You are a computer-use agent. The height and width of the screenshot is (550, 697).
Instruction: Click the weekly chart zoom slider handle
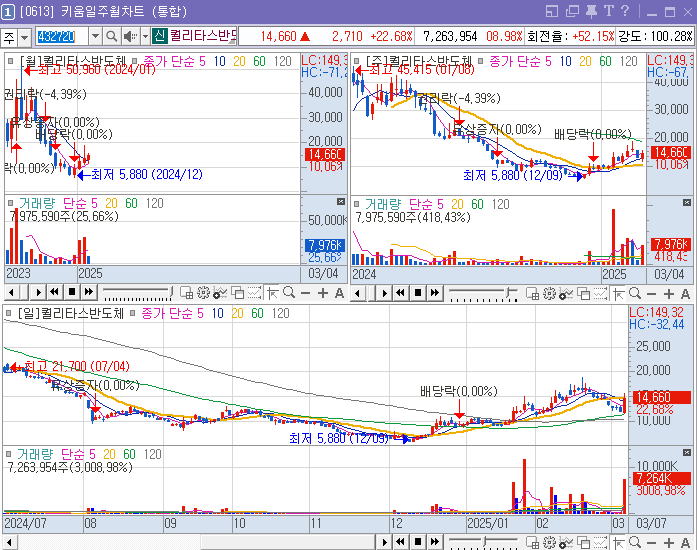(509, 293)
